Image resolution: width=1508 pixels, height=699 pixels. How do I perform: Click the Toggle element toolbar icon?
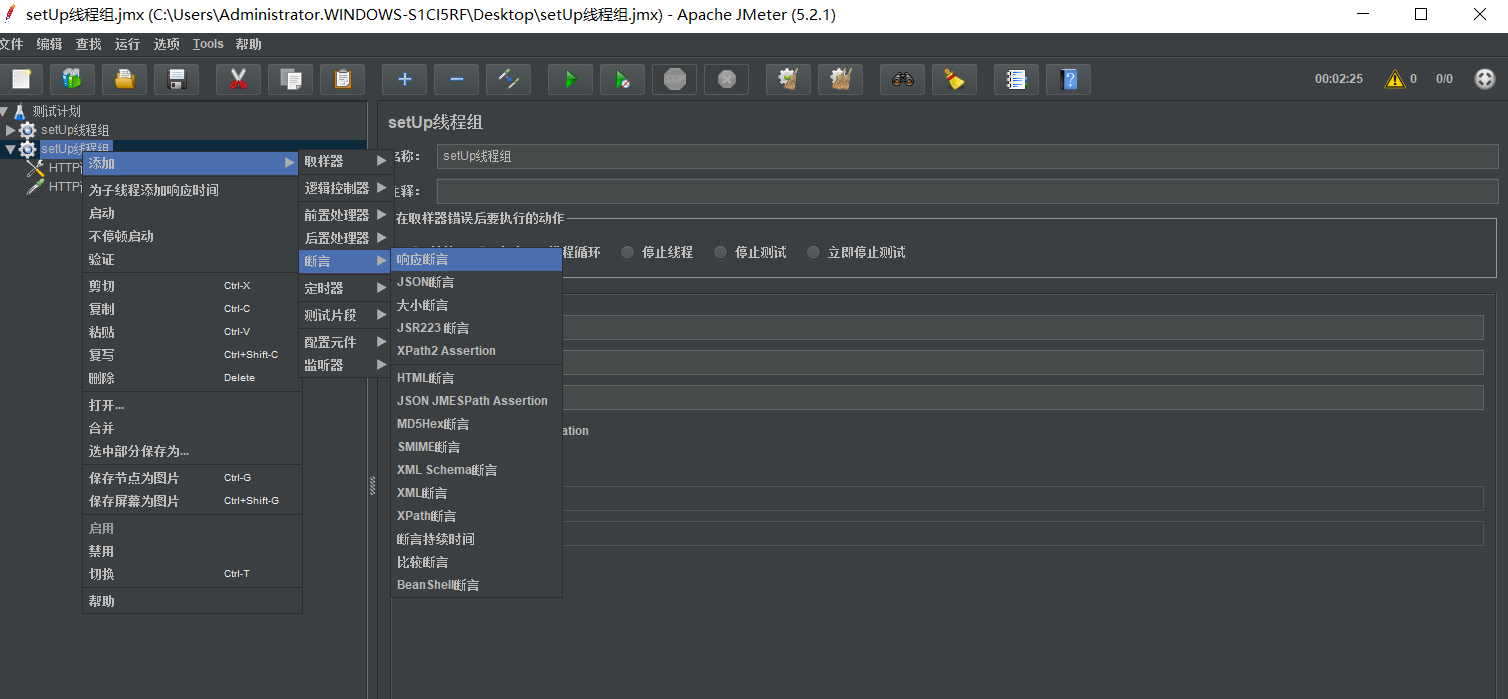(x=508, y=79)
